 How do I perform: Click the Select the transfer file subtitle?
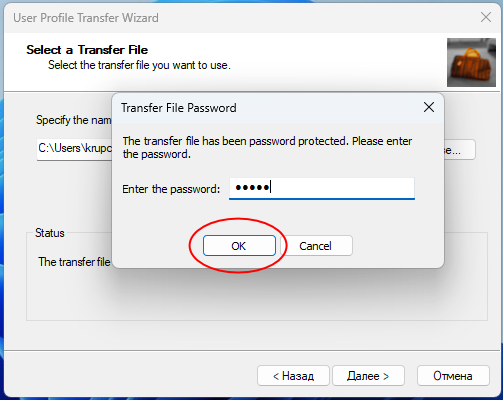point(139,65)
